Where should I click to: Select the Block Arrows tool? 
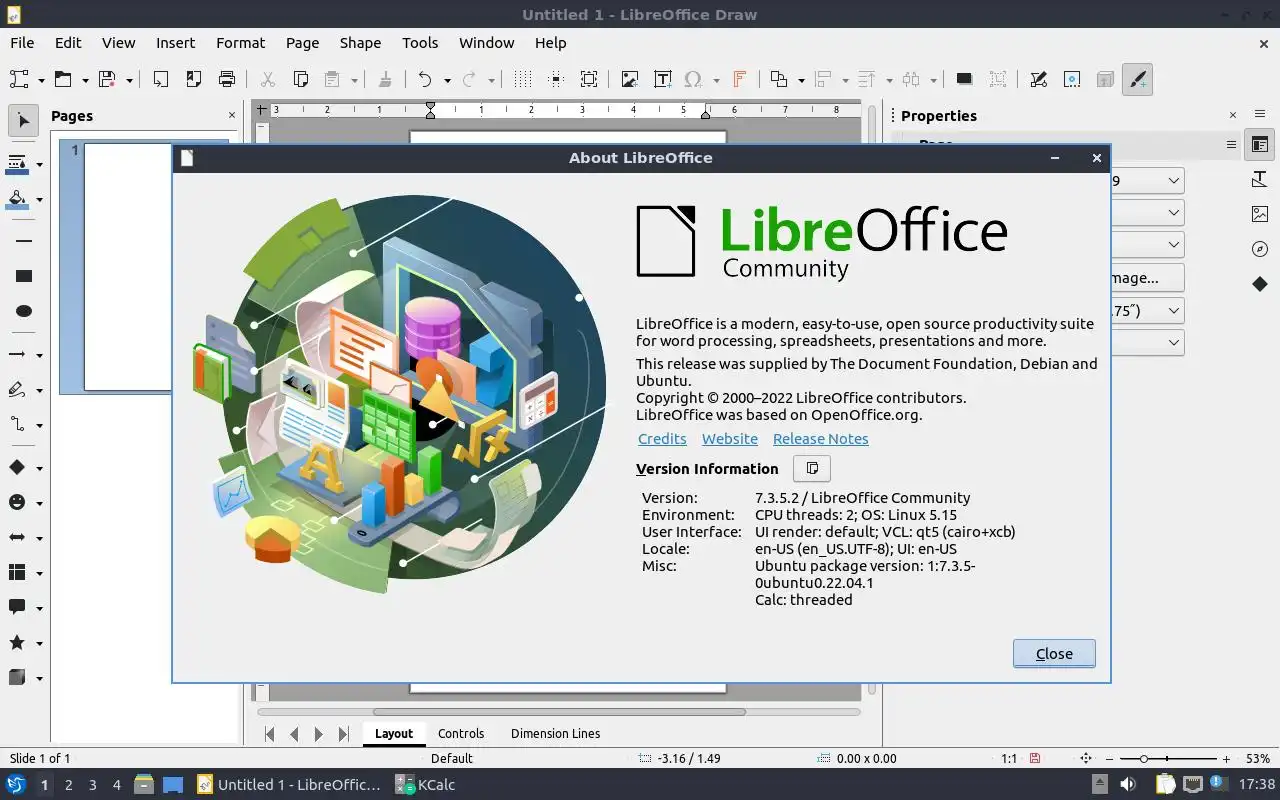pyautogui.click(x=17, y=538)
